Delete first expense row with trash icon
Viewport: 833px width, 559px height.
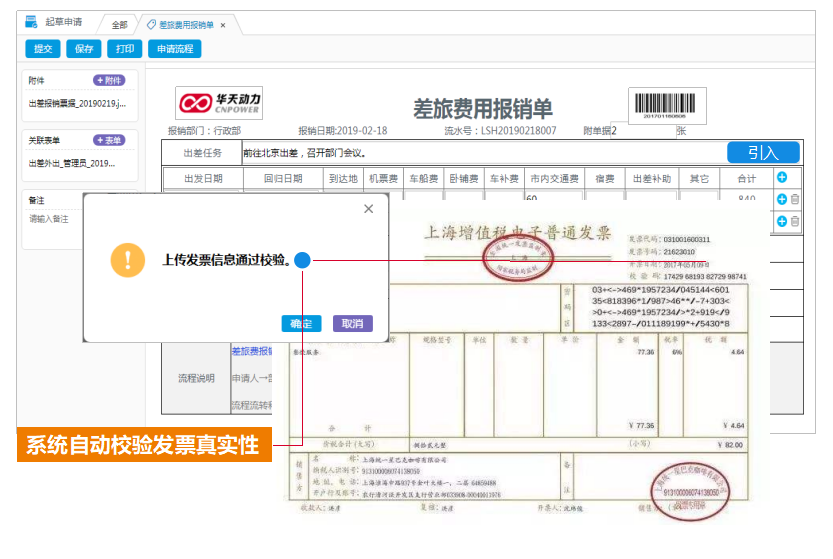[795, 199]
